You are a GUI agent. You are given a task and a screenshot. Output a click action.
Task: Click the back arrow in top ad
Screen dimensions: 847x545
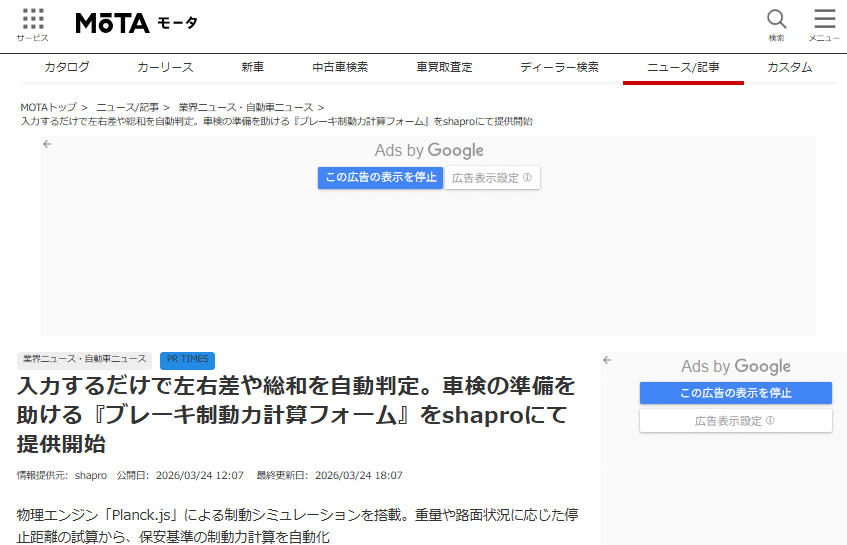pos(47,144)
